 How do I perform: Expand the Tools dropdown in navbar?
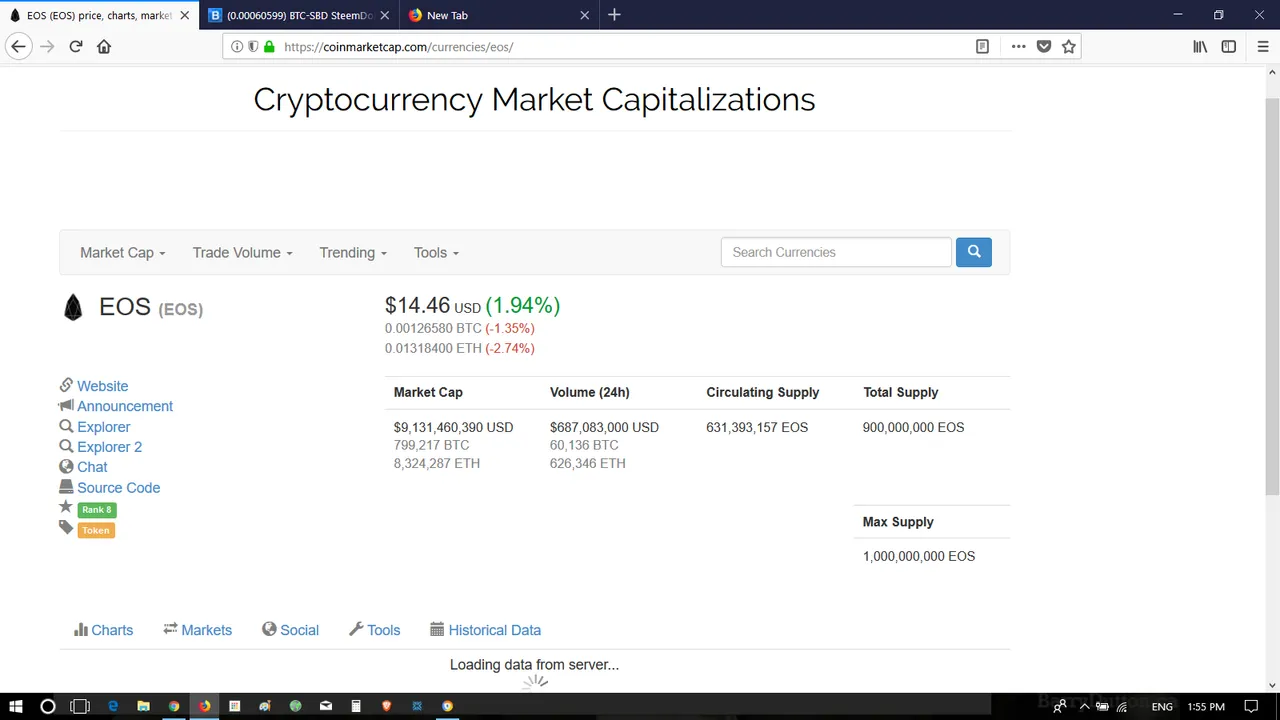click(x=436, y=253)
